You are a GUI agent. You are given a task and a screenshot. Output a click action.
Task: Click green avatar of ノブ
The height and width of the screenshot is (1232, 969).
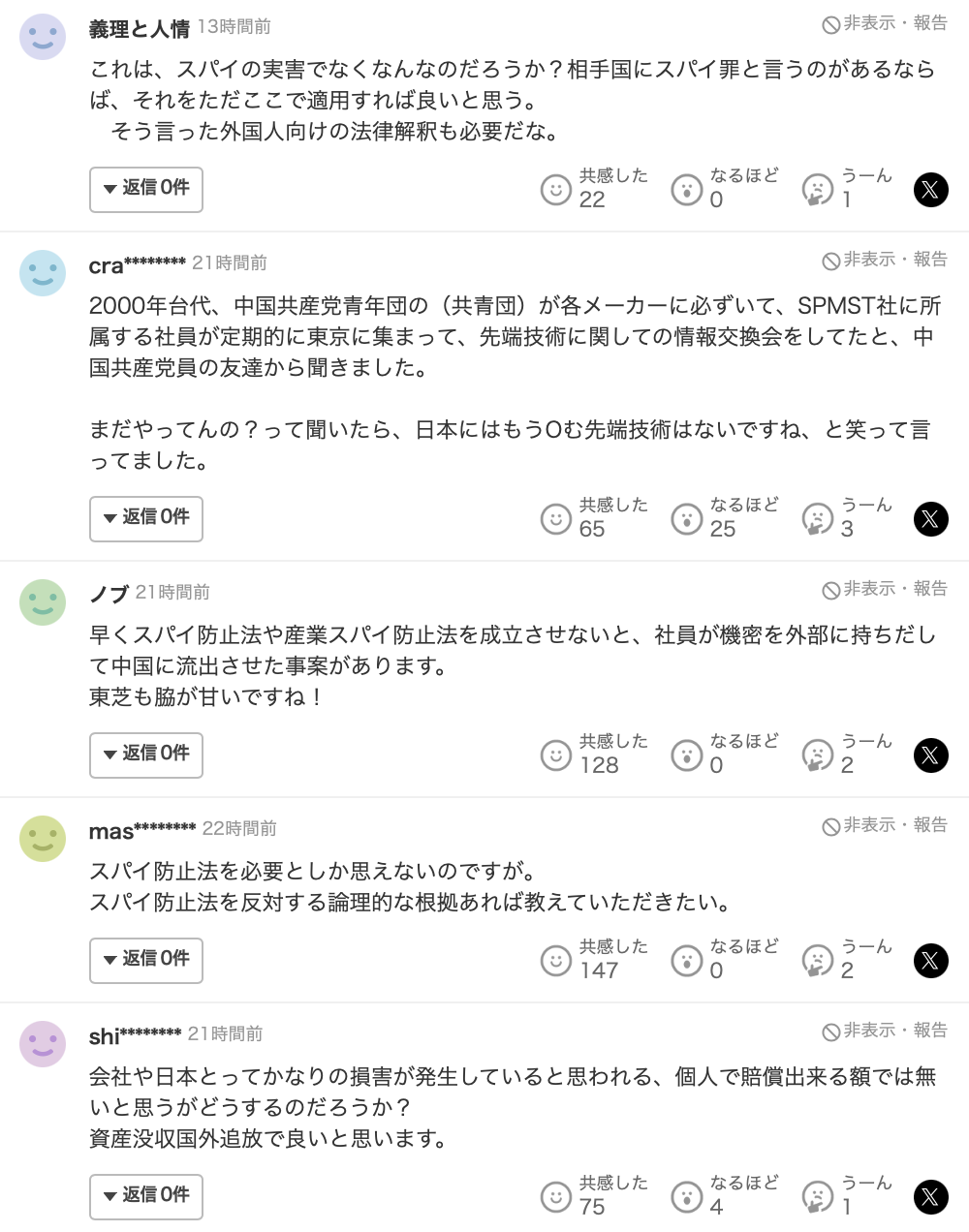click(43, 602)
